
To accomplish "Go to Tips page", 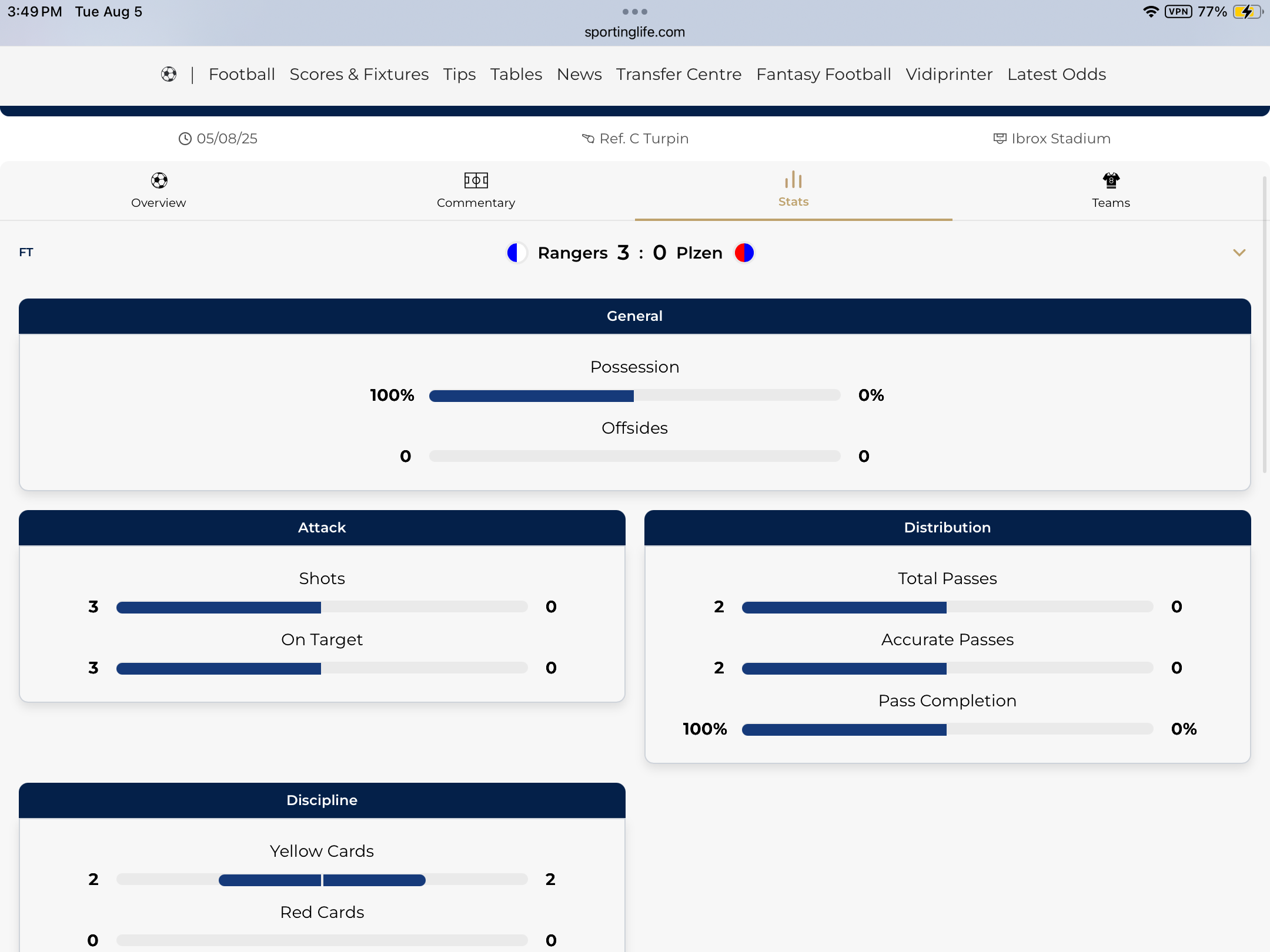I will [x=459, y=74].
